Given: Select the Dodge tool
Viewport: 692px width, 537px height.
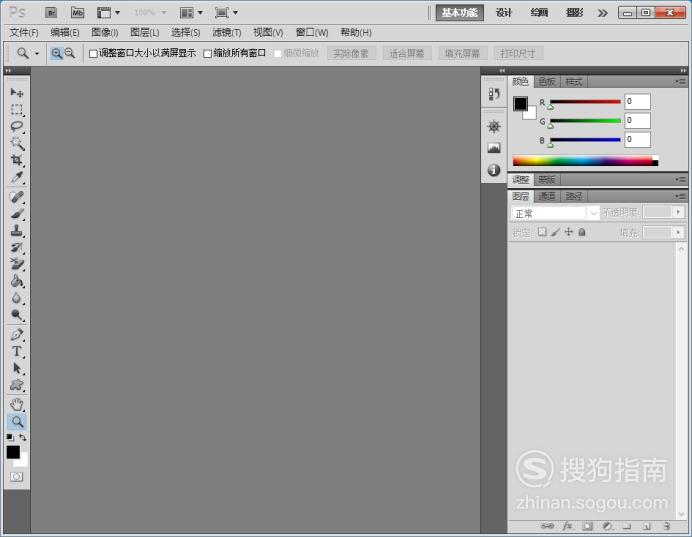Looking at the screenshot, I should (x=17, y=315).
